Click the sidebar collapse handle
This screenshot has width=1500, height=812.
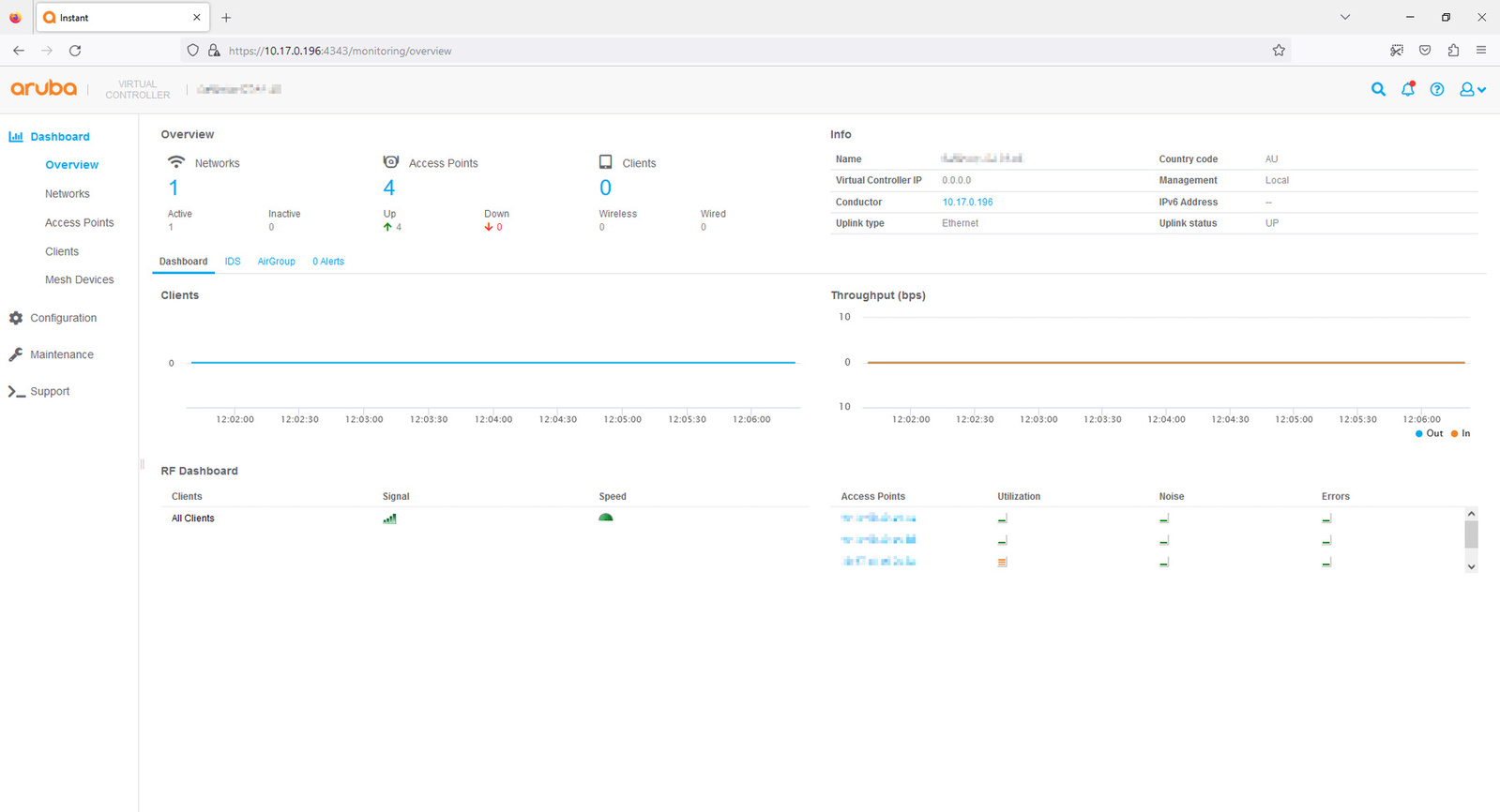coord(142,463)
